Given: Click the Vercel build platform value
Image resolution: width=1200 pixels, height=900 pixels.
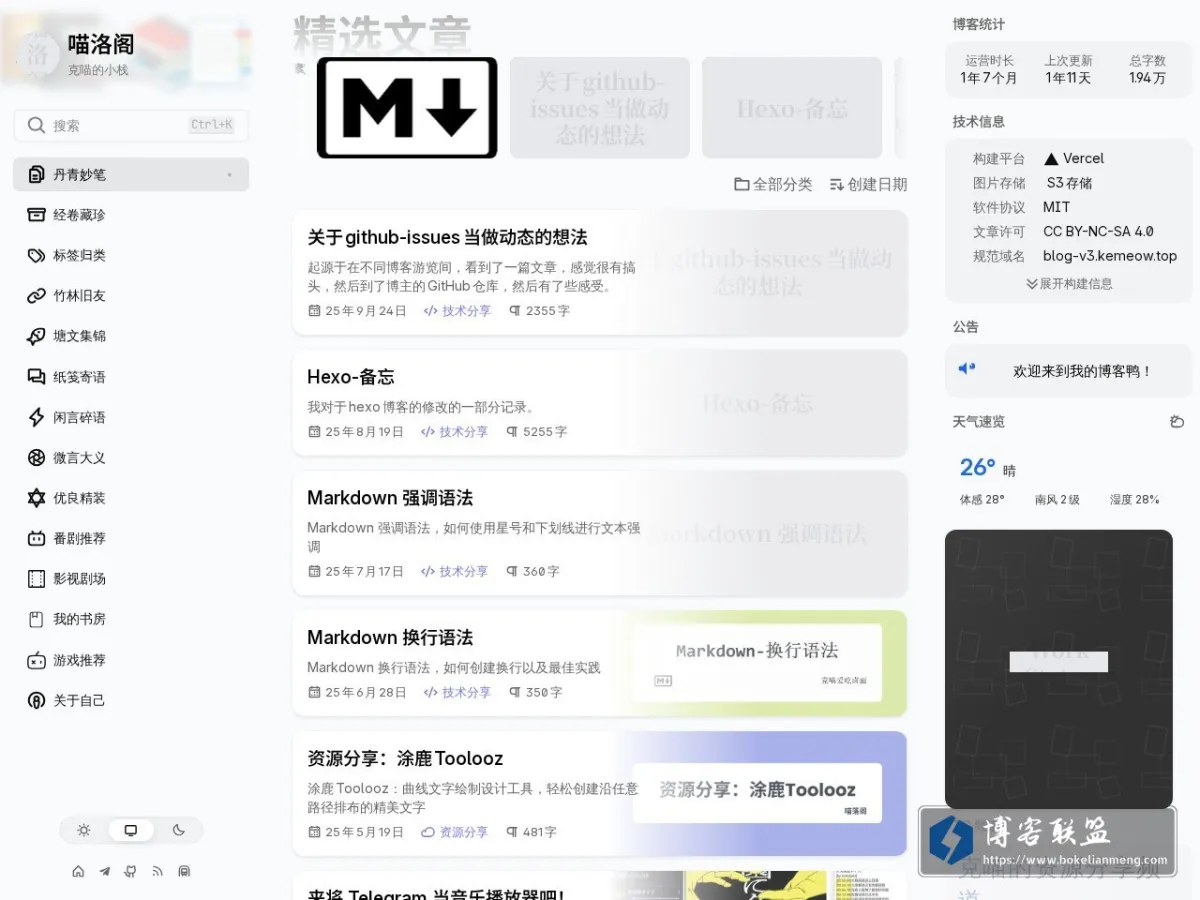Looking at the screenshot, I should (1073, 158).
